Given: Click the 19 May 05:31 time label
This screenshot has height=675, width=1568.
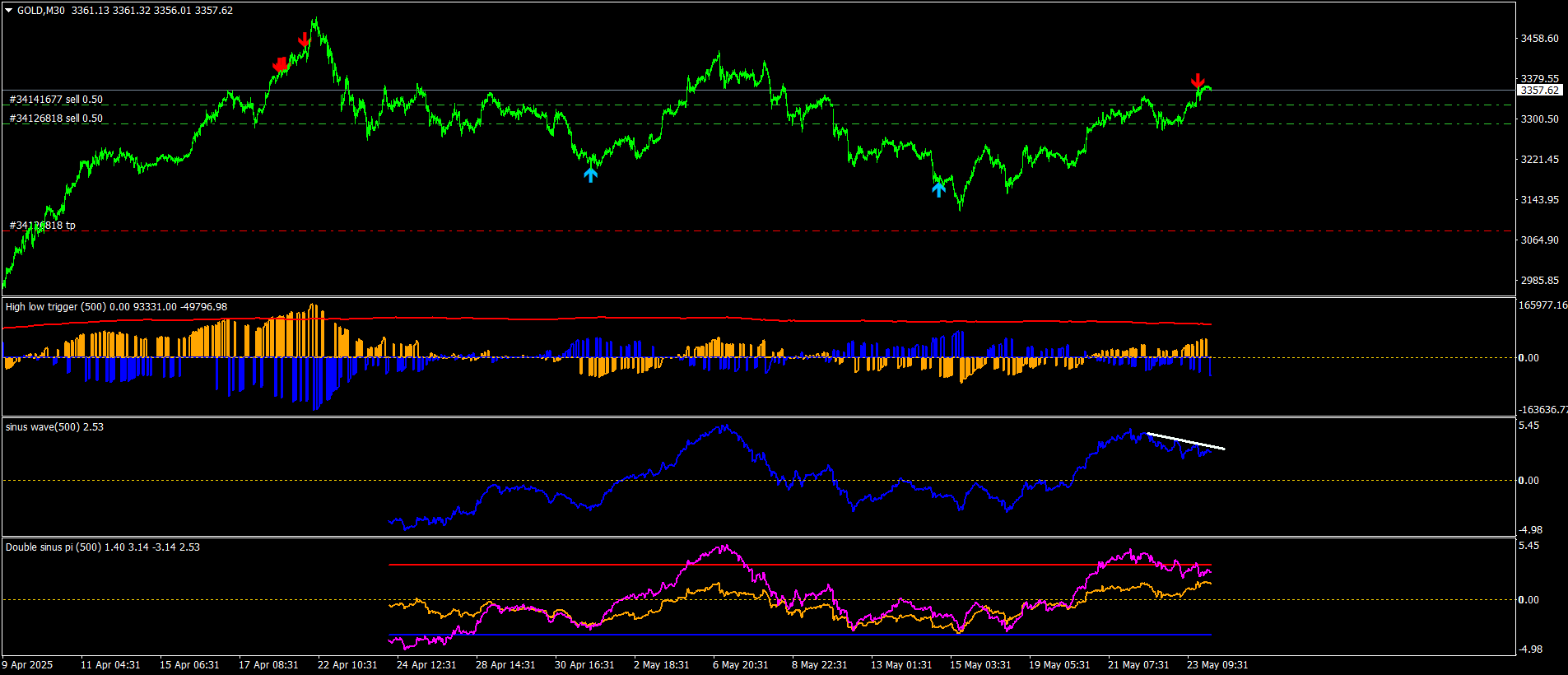Looking at the screenshot, I should [1059, 665].
